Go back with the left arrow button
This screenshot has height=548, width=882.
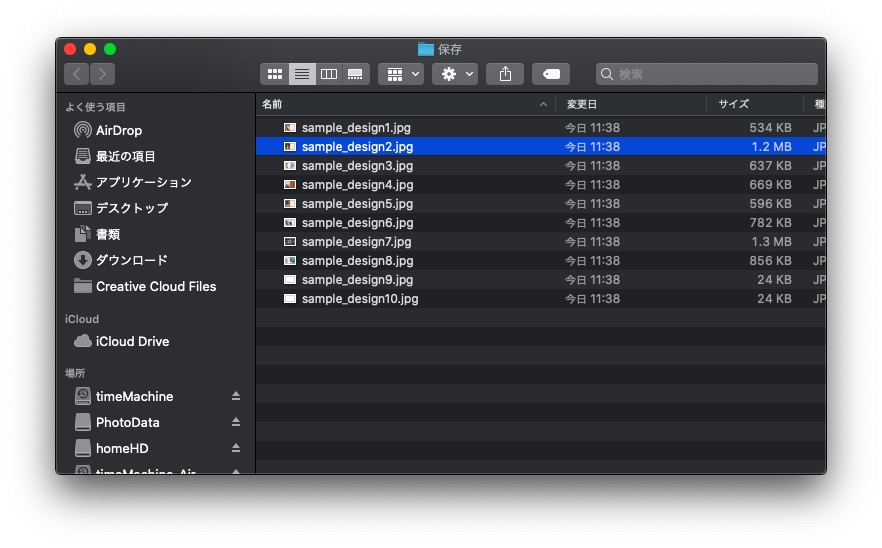pyautogui.click(x=76, y=74)
